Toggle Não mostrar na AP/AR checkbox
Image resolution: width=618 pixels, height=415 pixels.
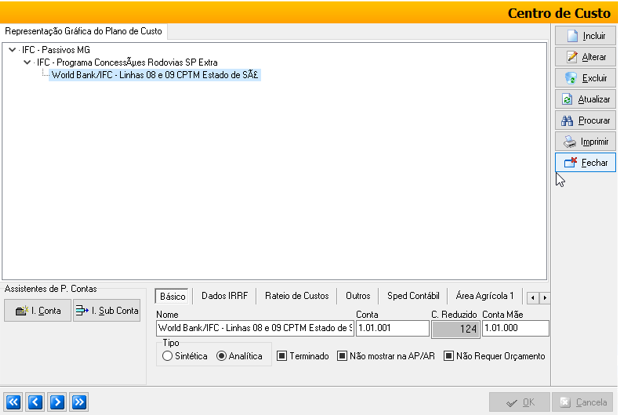point(342,356)
